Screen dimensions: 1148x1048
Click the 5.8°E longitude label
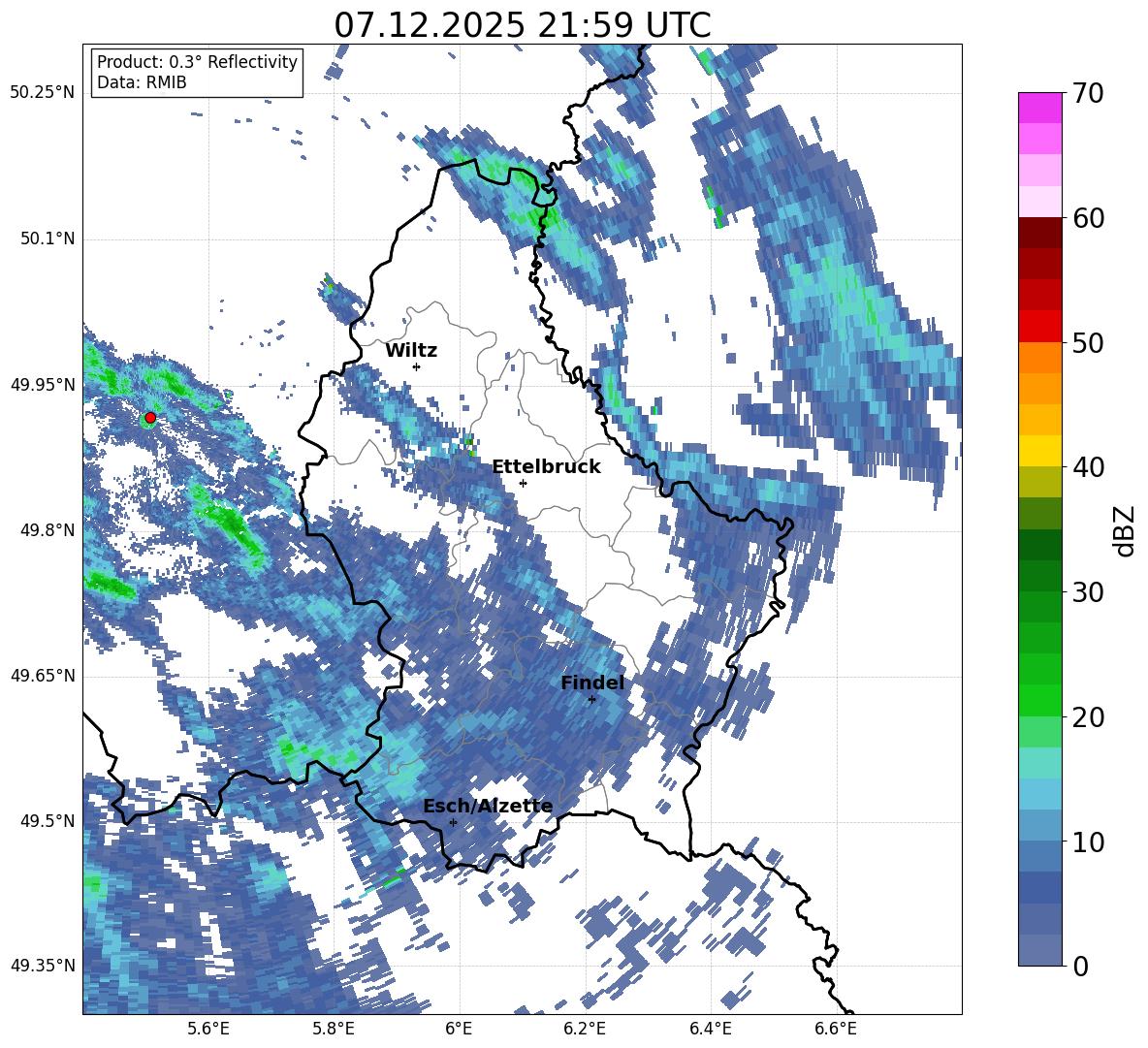click(x=334, y=1029)
